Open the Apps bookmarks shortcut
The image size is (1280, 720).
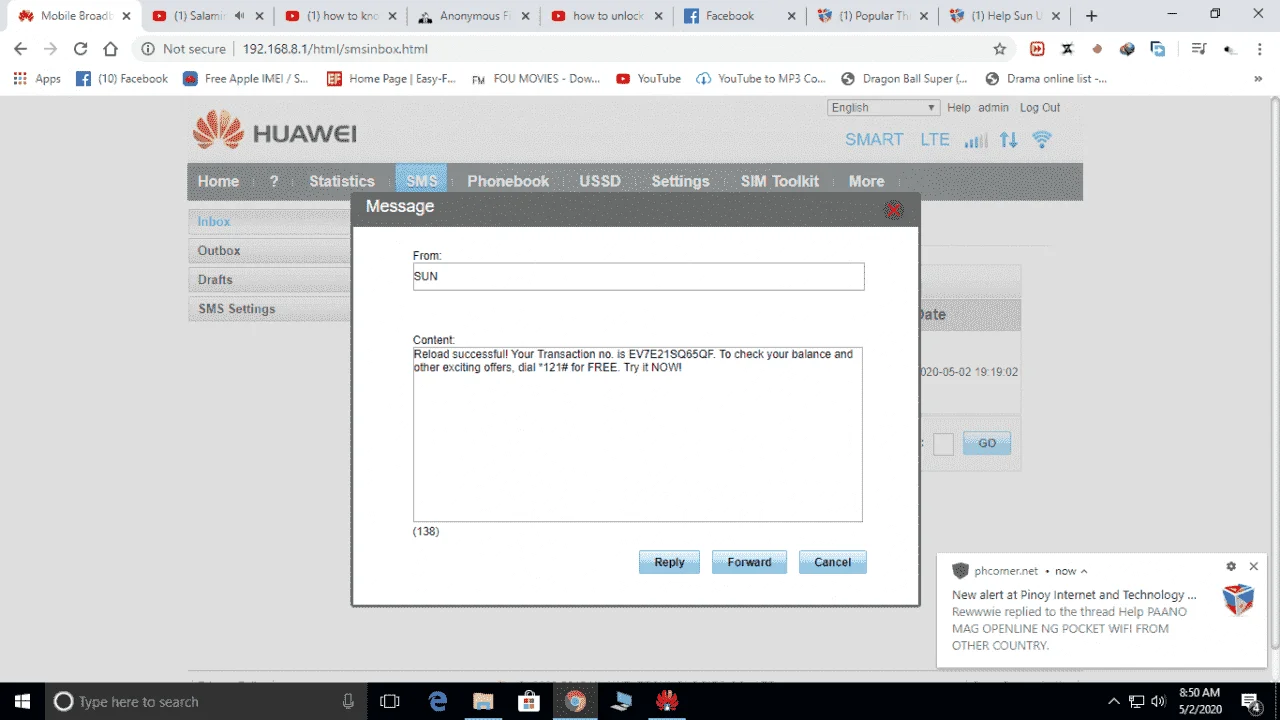coord(37,79)
